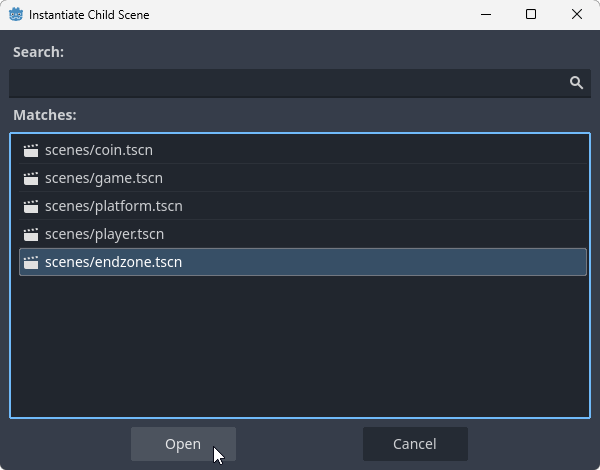600x470 pixels.
Task: Close the Instantiate Child Scene dialog
Action: pyautogui.click(x=577, y=15)
